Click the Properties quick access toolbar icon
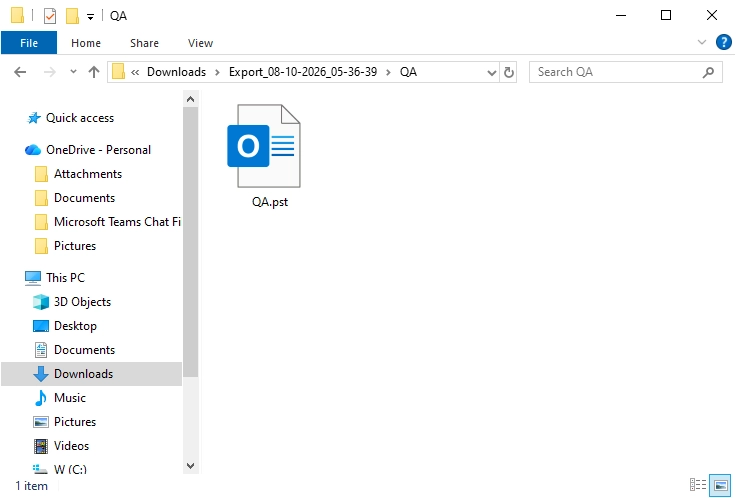Image resolution: width=736 pixels, height=498 pixels. click(x=50, y=15)
